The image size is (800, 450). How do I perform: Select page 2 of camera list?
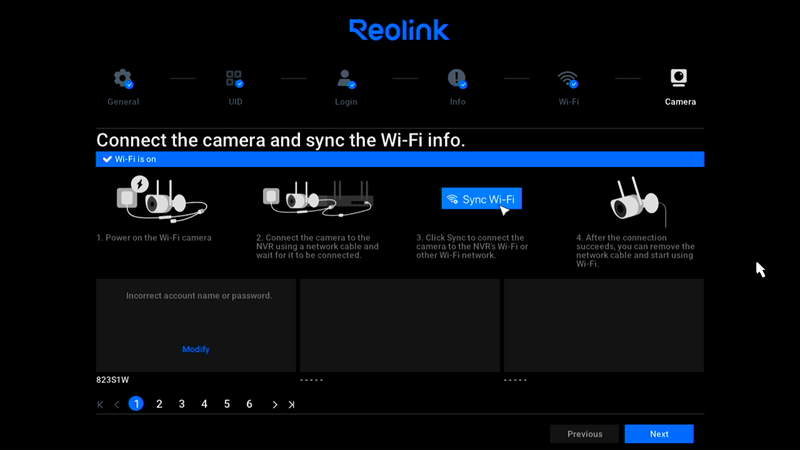(159, 404)
